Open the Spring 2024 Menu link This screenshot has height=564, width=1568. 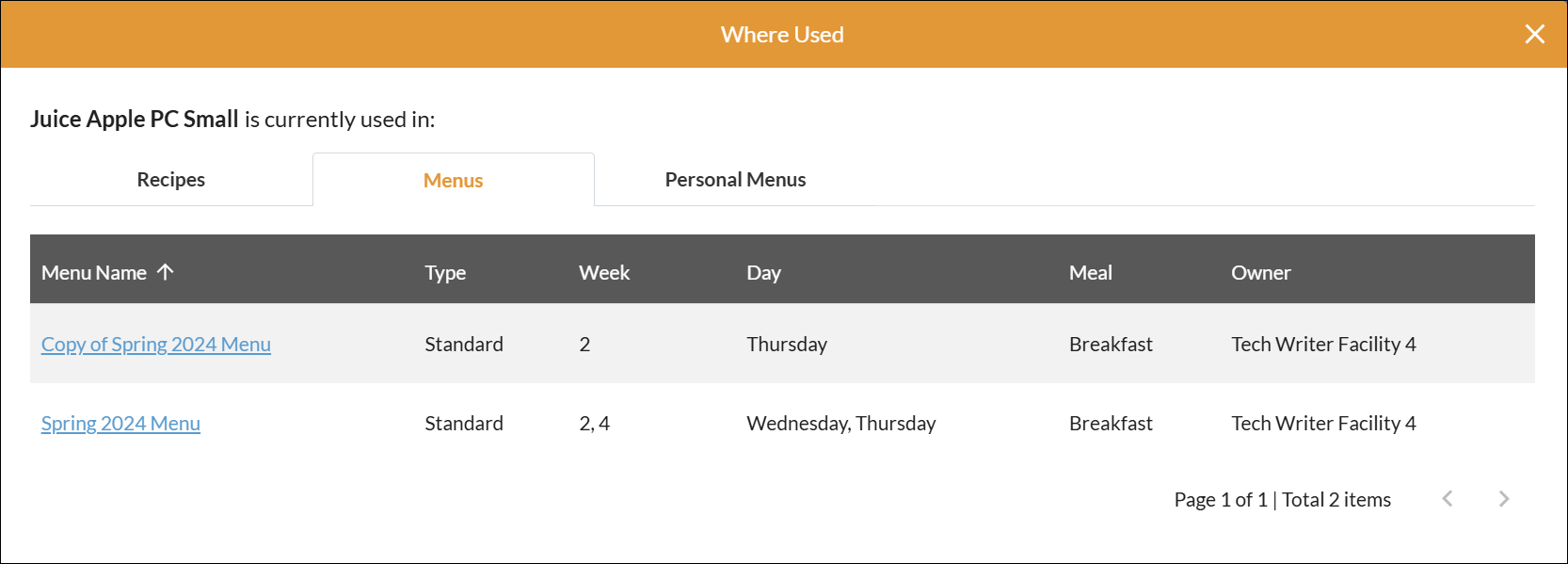point(120,424)
